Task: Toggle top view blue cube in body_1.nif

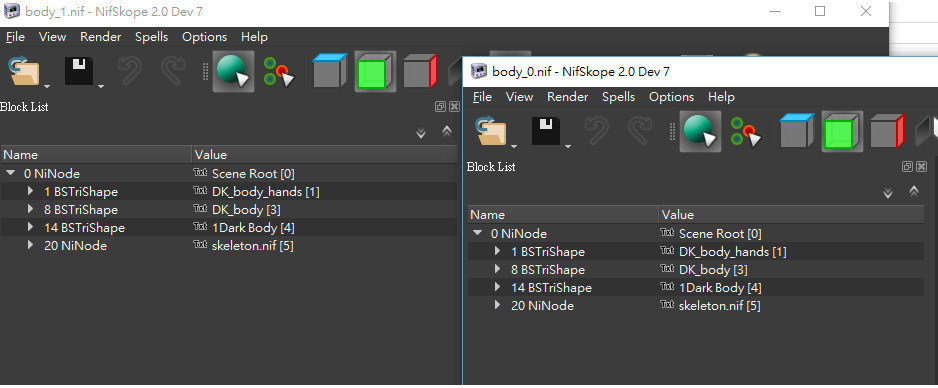Action: click(330, 71)
